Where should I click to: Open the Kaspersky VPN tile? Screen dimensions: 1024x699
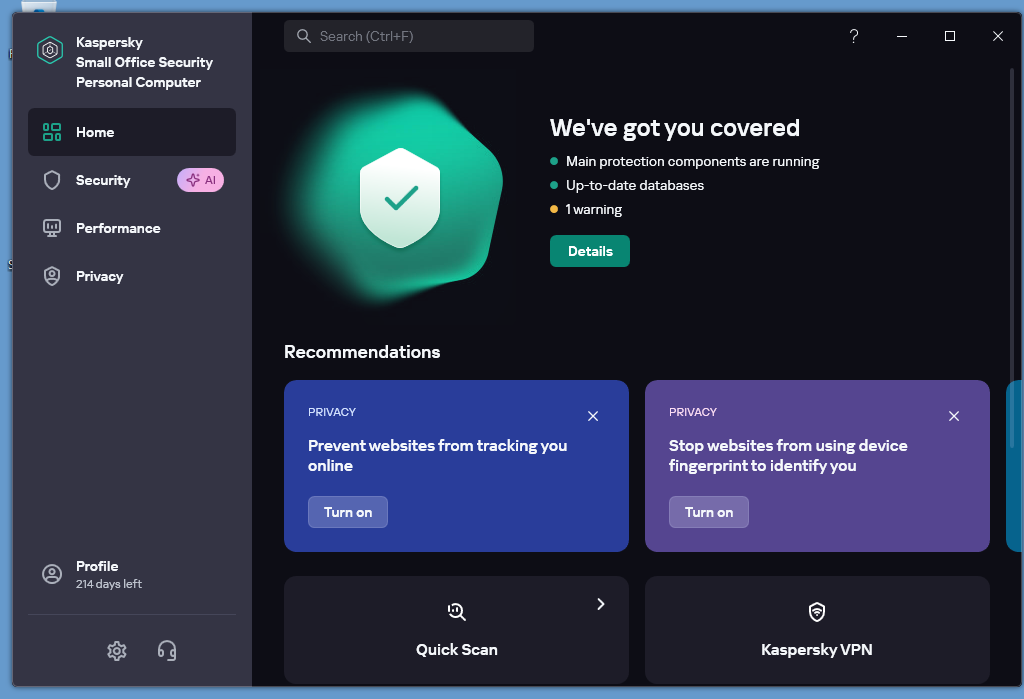click(x=817, y=630)
